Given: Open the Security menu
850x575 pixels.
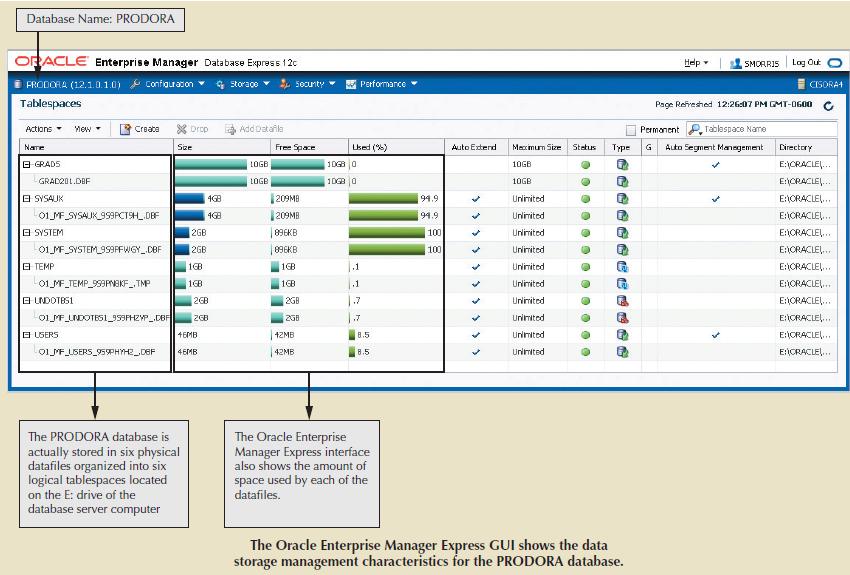Looking at the screenshot, I should click(315, 84).
